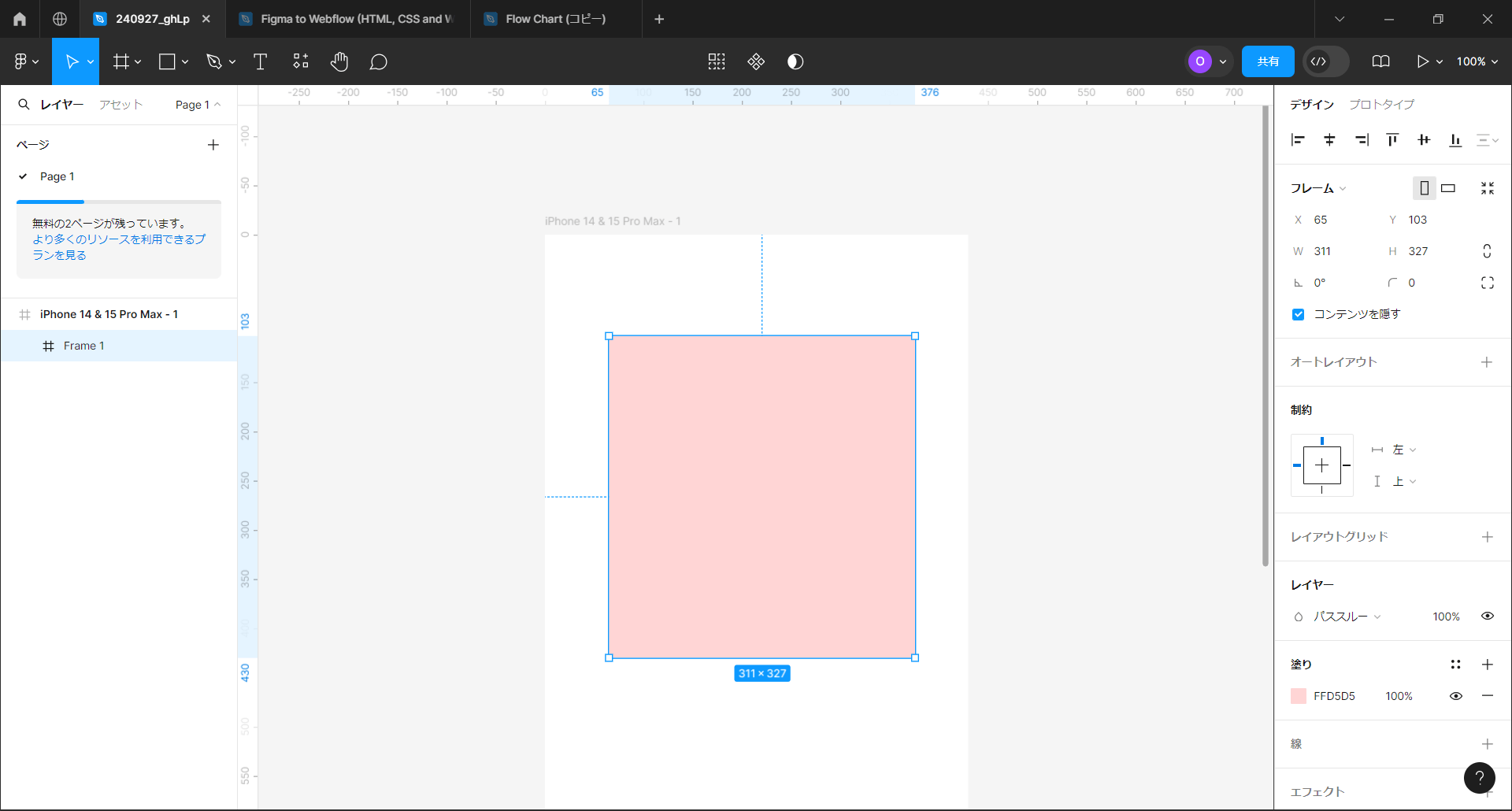Click the globe community icon
This screenshot has height=811, width=1512.
[60, 19]
